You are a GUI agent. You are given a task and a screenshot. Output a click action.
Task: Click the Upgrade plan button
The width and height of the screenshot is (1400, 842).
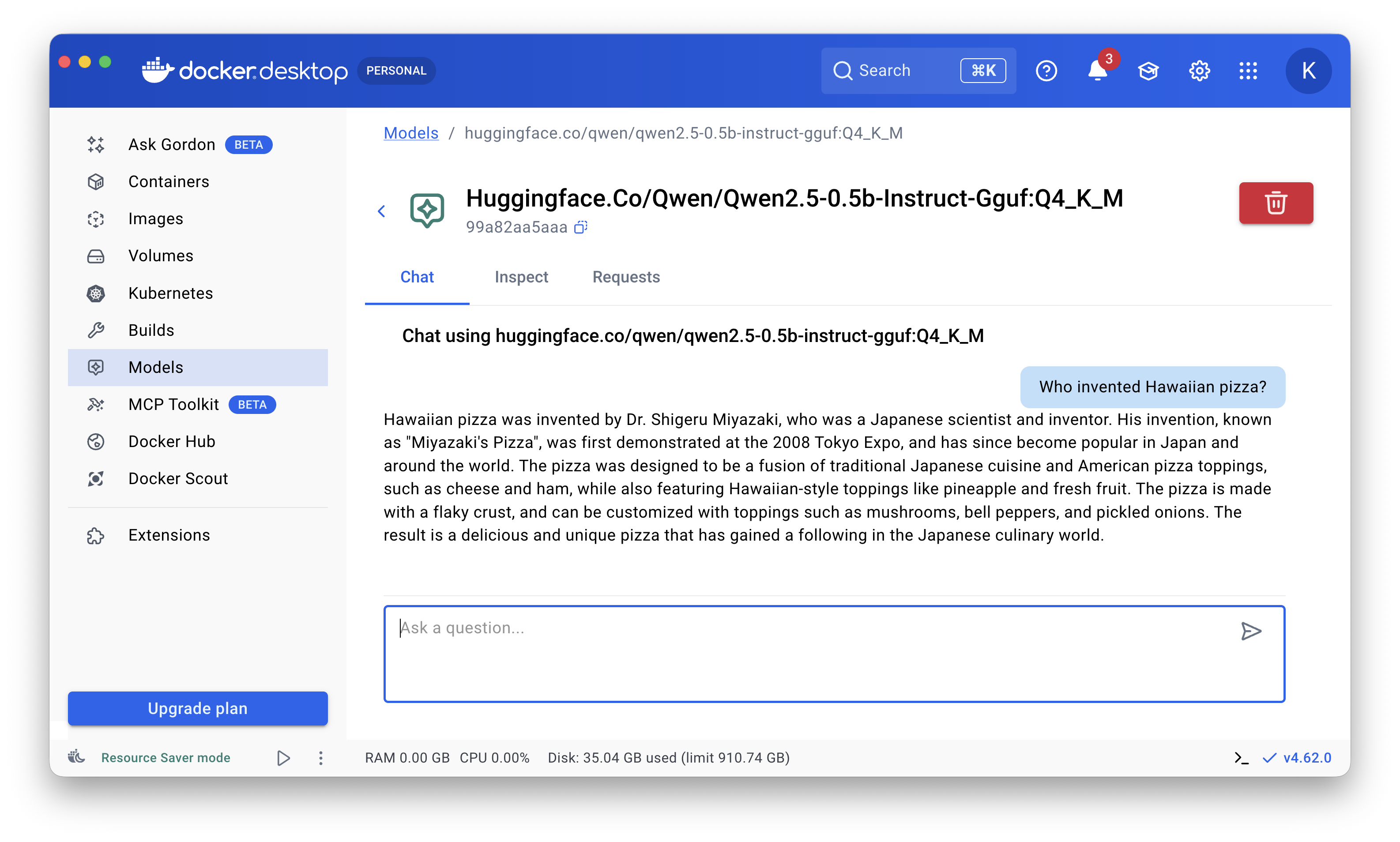tap(197, 708)
